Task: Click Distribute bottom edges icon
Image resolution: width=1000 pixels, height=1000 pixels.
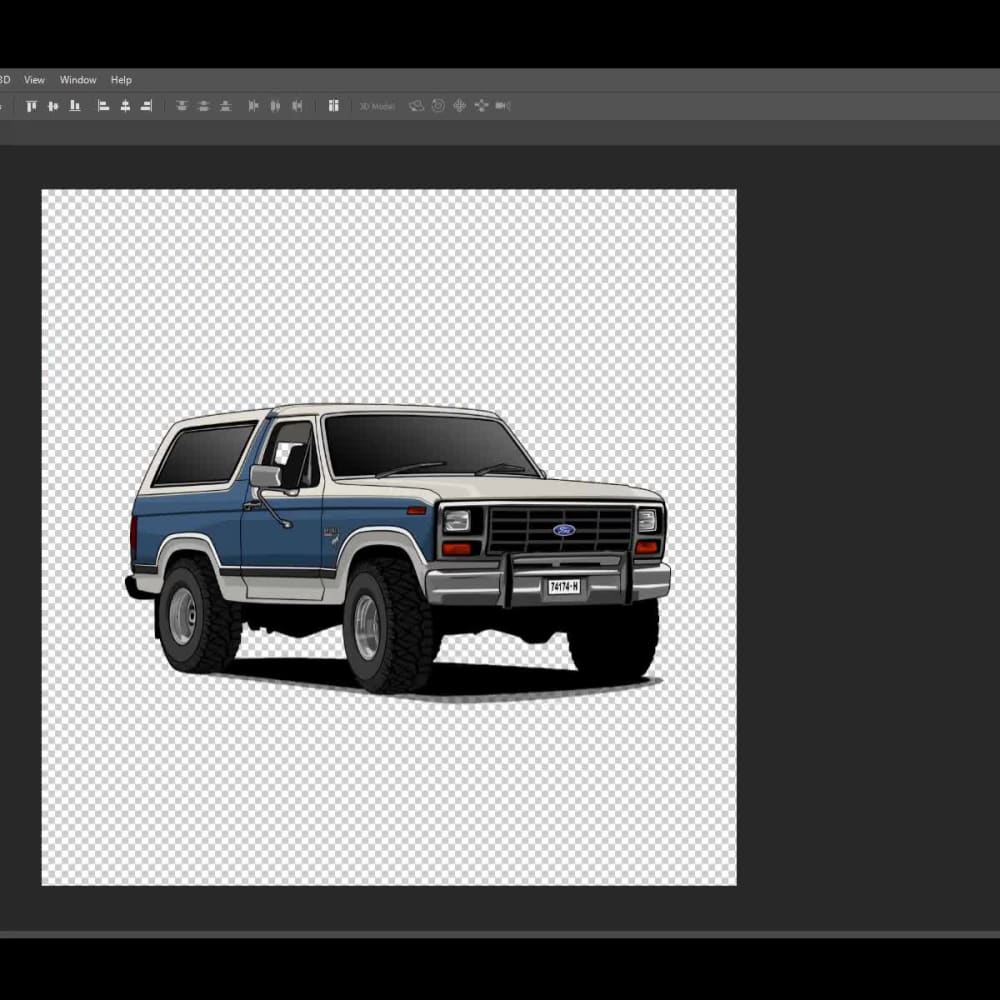Action: click(225, 106)
